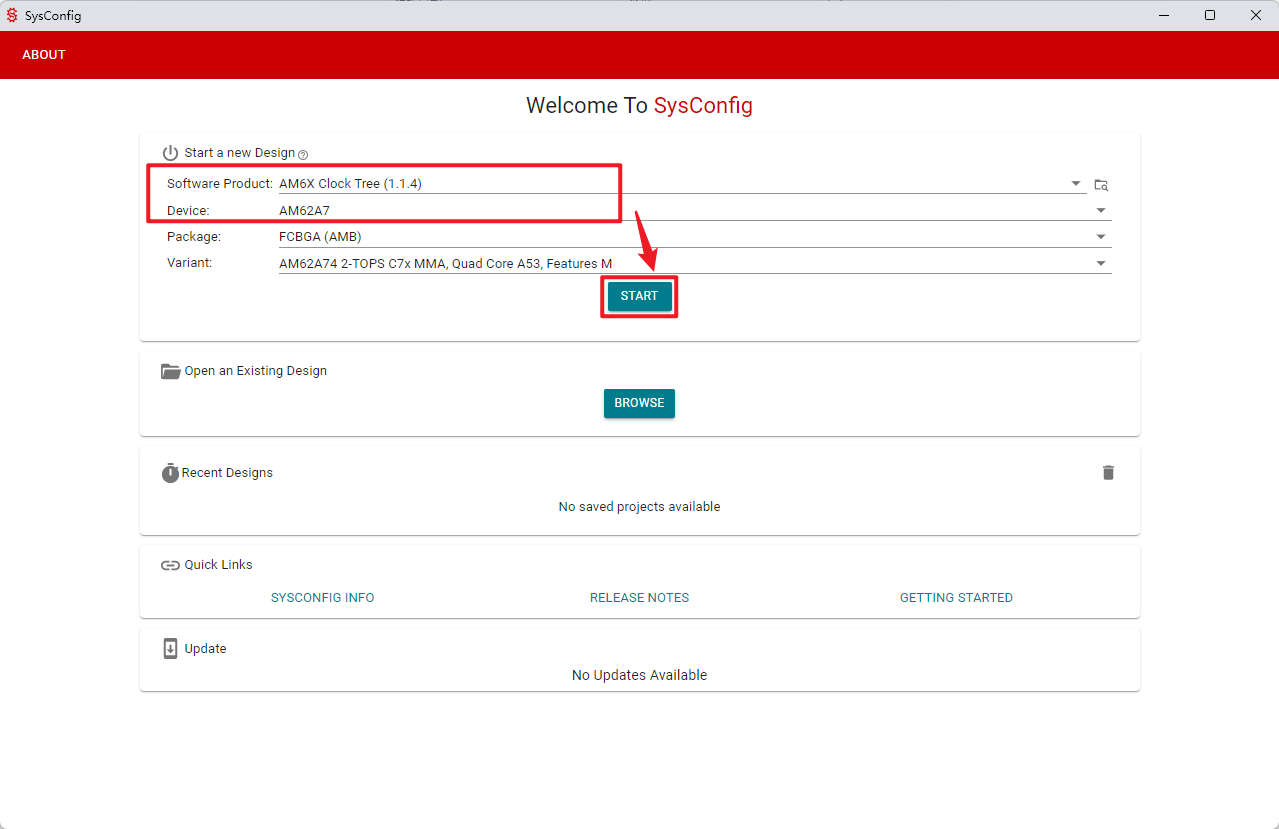The image size is (1279, 829).
Task: Click the browse software product folder icon
Action: 1101,185
